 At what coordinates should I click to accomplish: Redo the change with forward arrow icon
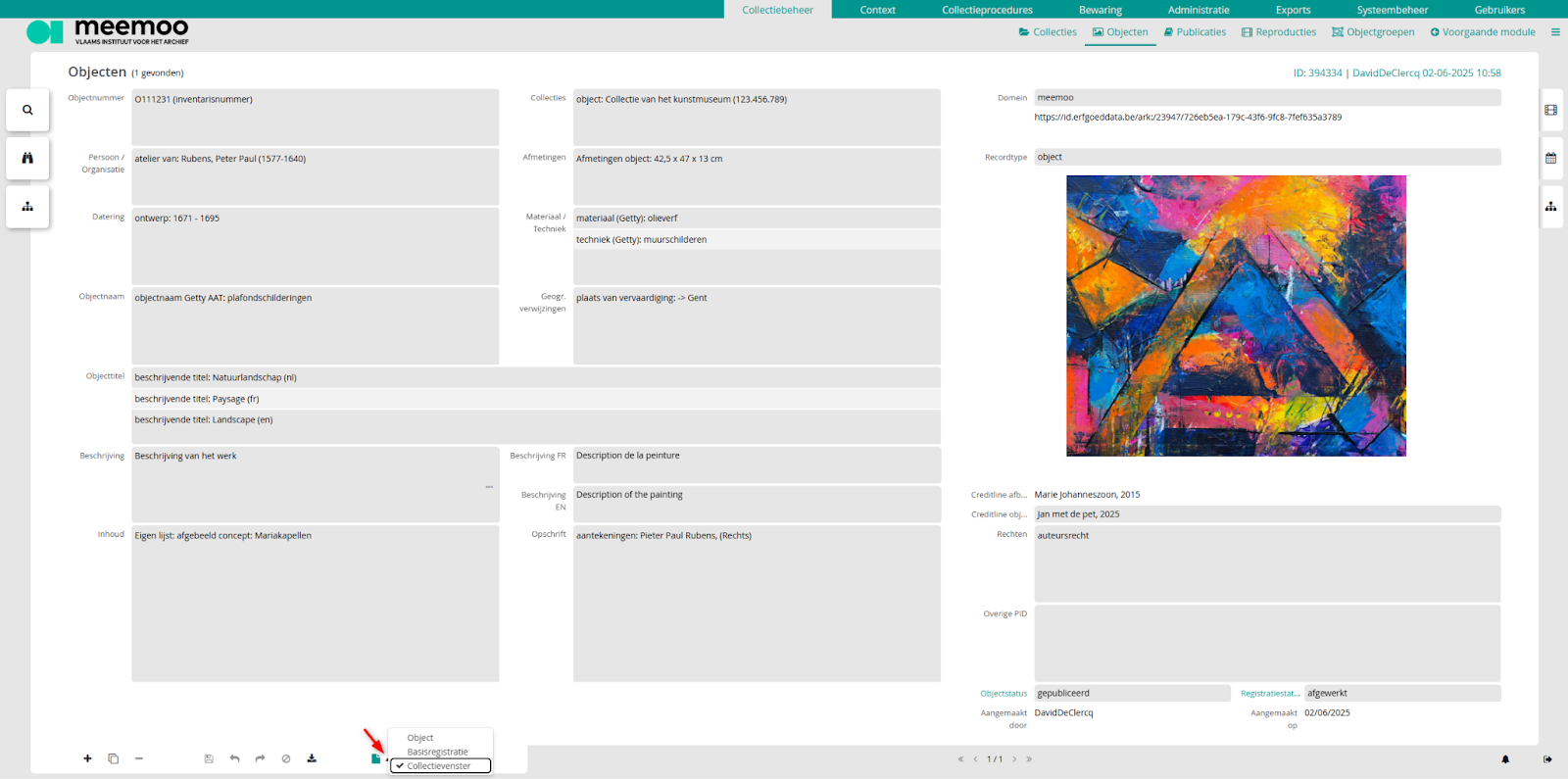tap(260, 758)
